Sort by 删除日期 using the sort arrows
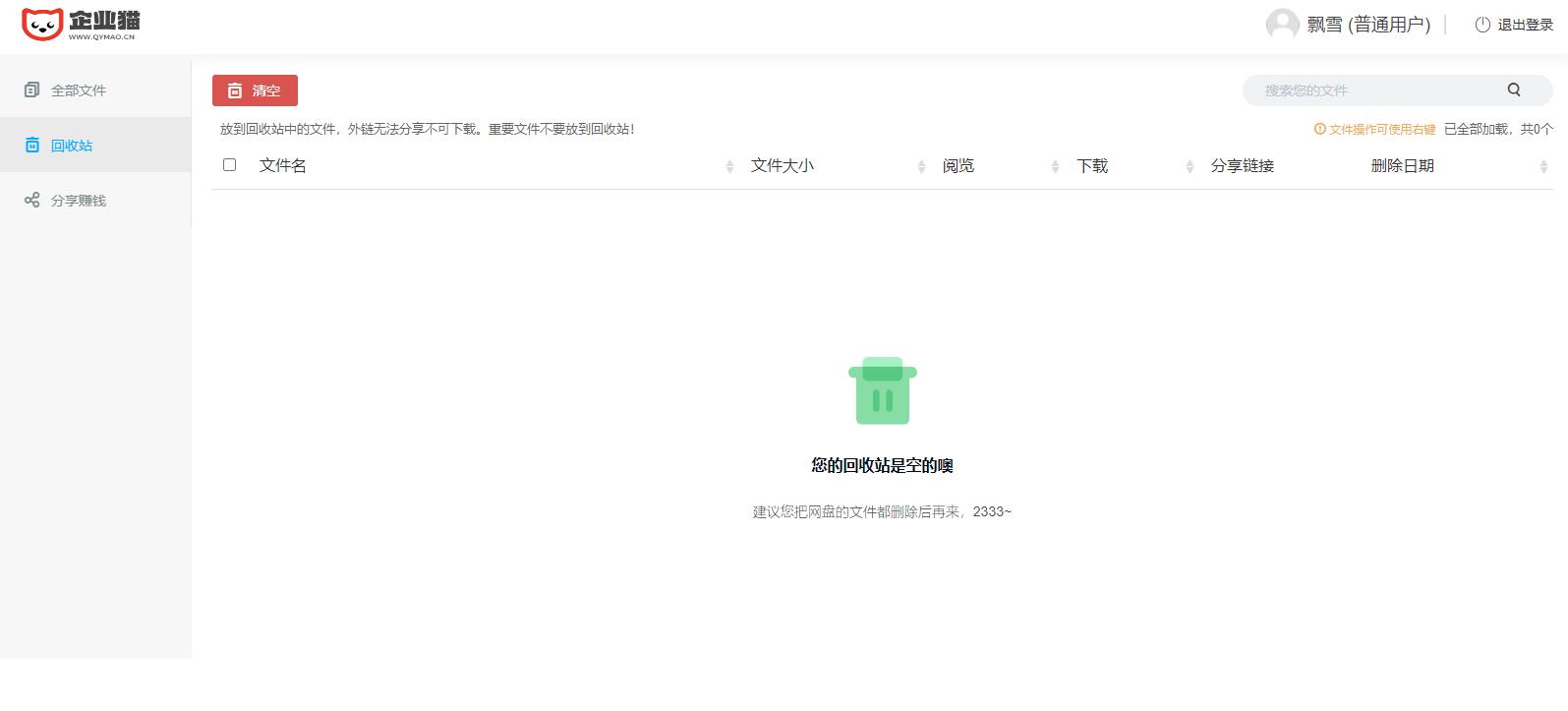 1543,167
